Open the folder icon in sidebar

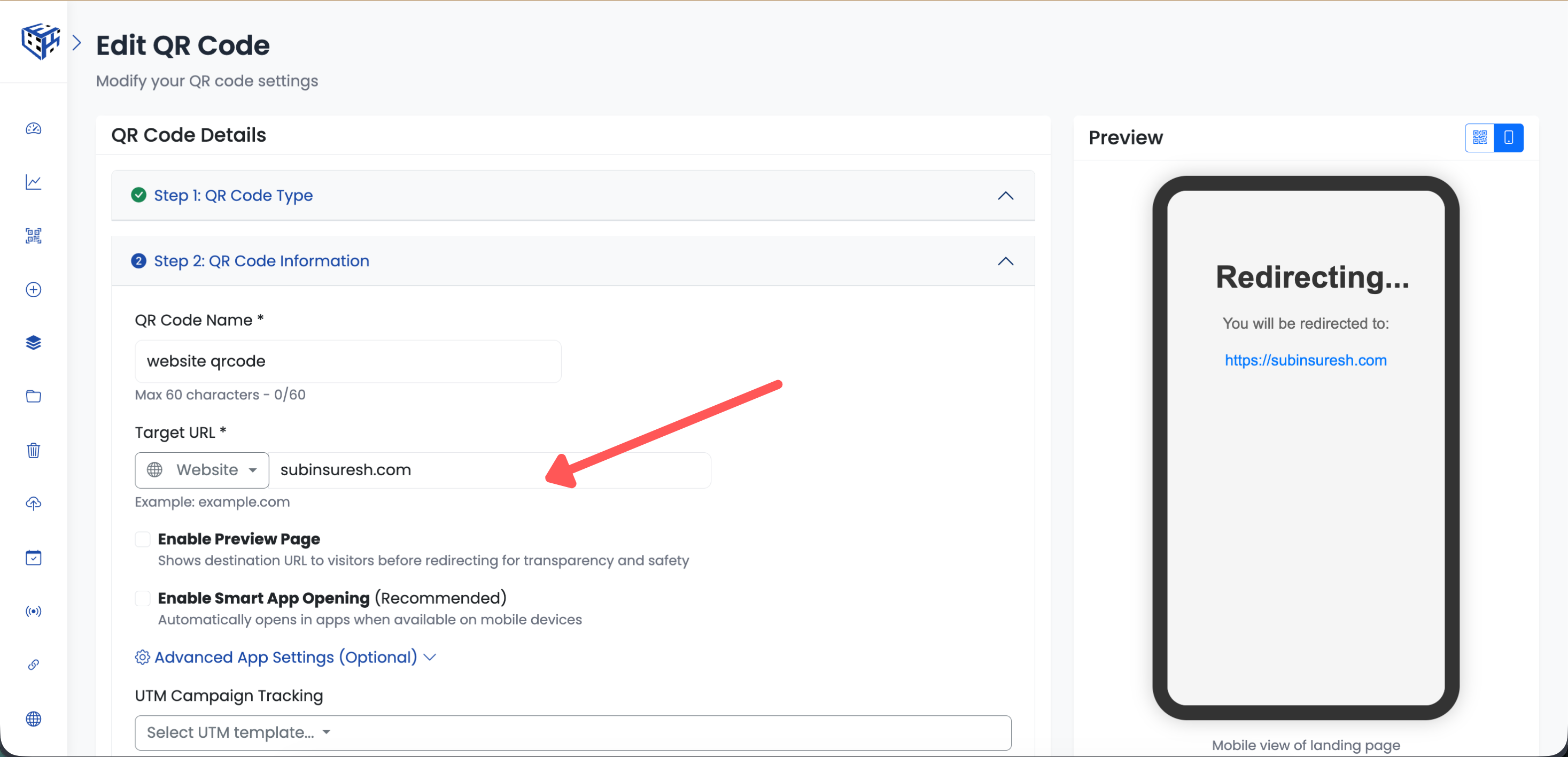34,397
